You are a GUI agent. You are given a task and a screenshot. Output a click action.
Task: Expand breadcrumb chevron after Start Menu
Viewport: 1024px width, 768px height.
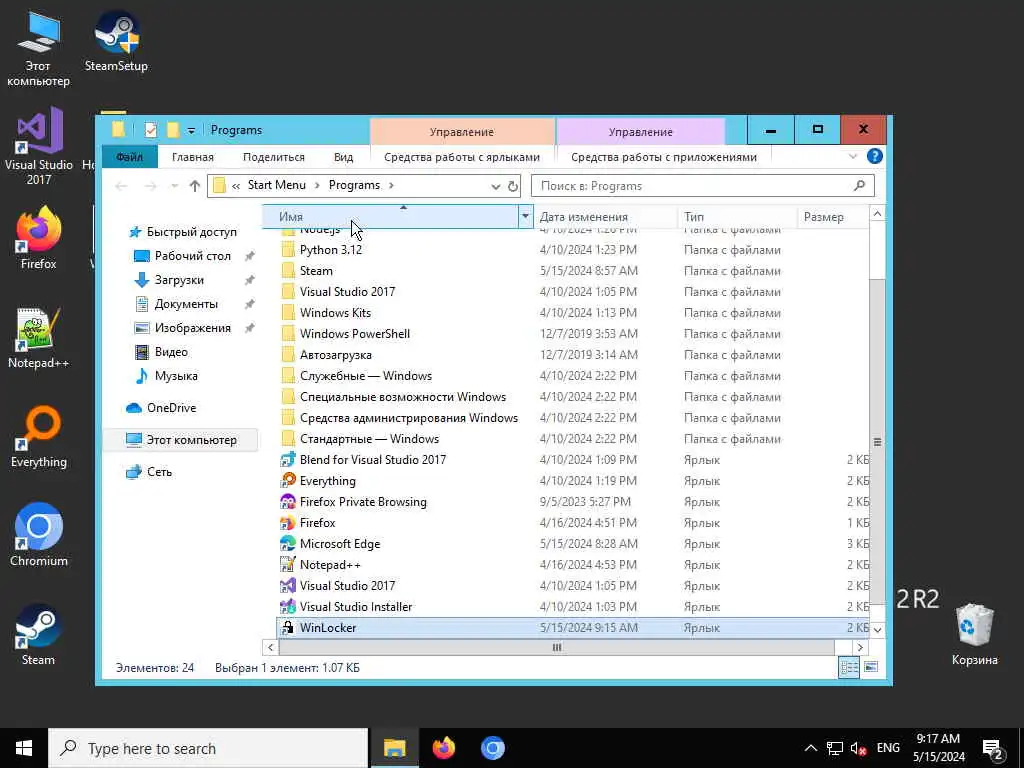click(317, 185)
